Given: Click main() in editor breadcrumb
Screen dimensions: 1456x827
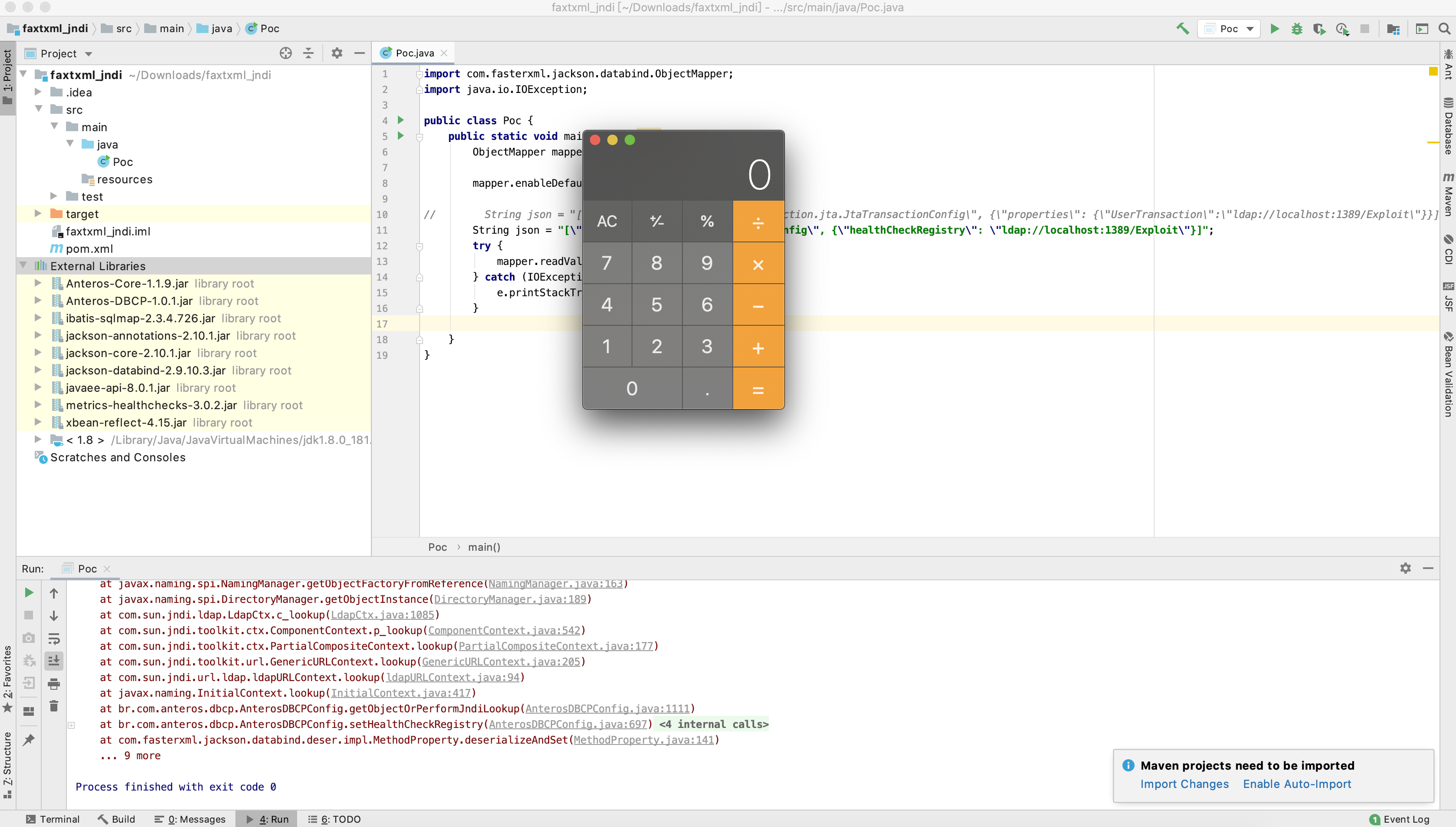Looking at the screenshot, I should point(484,547).
